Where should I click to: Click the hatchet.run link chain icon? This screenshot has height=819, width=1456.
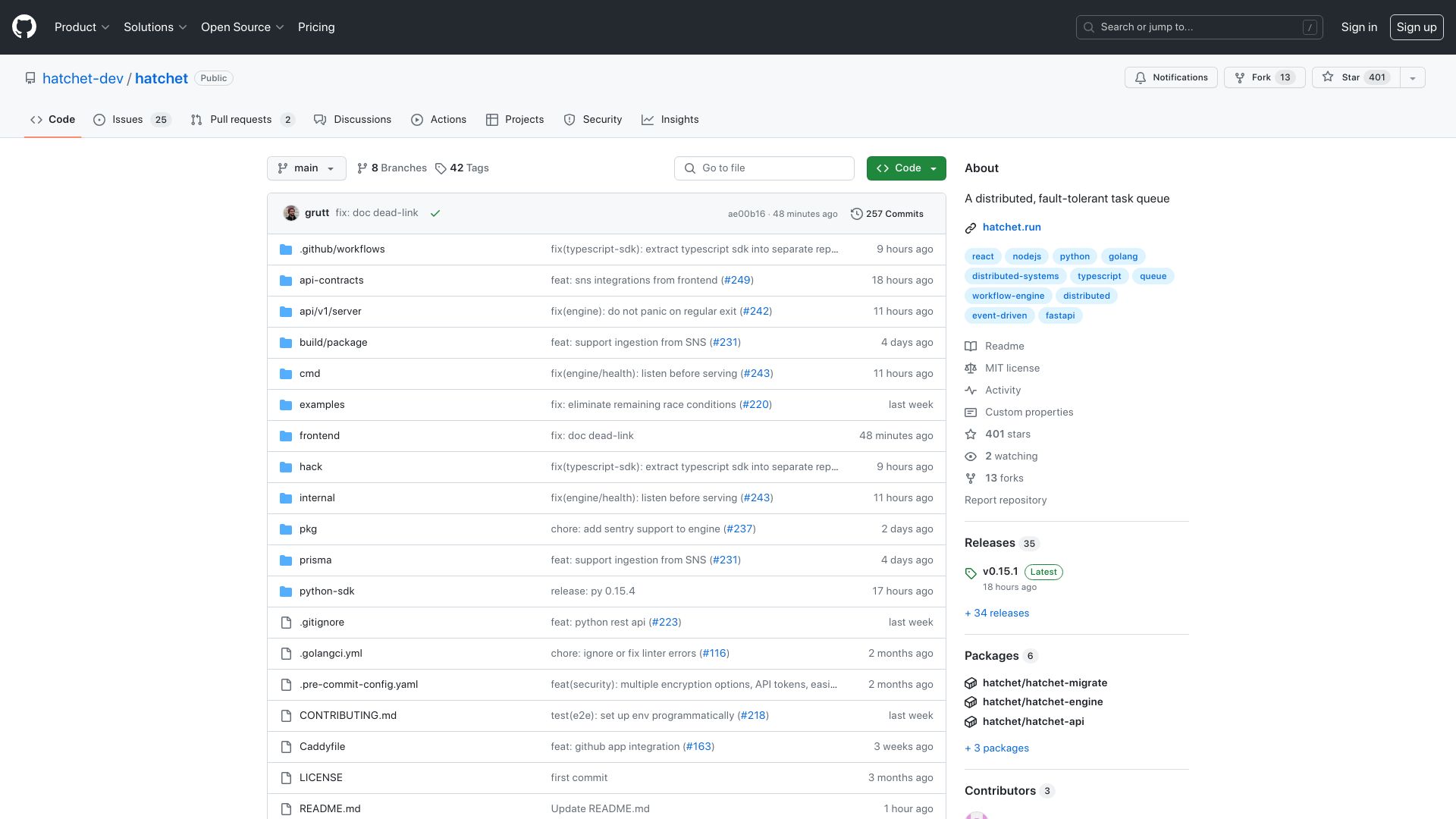click(x=971, y=227)
